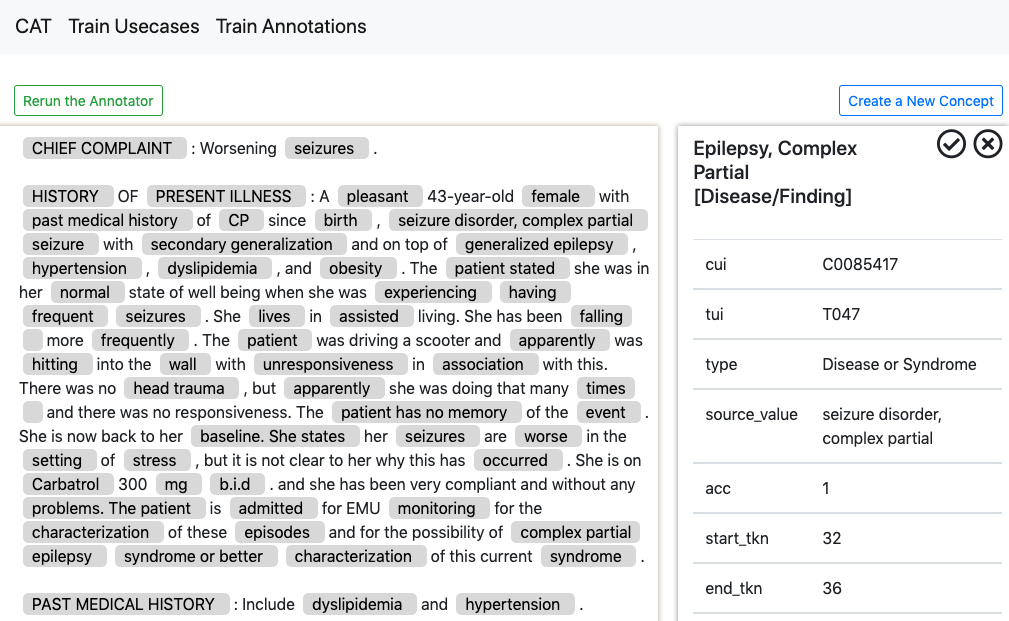The height and width of the screenshot is (621, 1009).
Task: Click the Rerun the Annotator button
Action: point(88,100)
